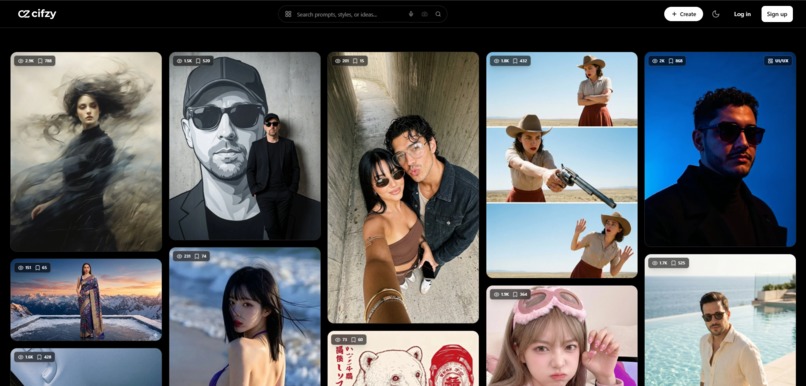Bookmark the girl with pink goggles card
806x386 pixels.
(x=516, y=295)
